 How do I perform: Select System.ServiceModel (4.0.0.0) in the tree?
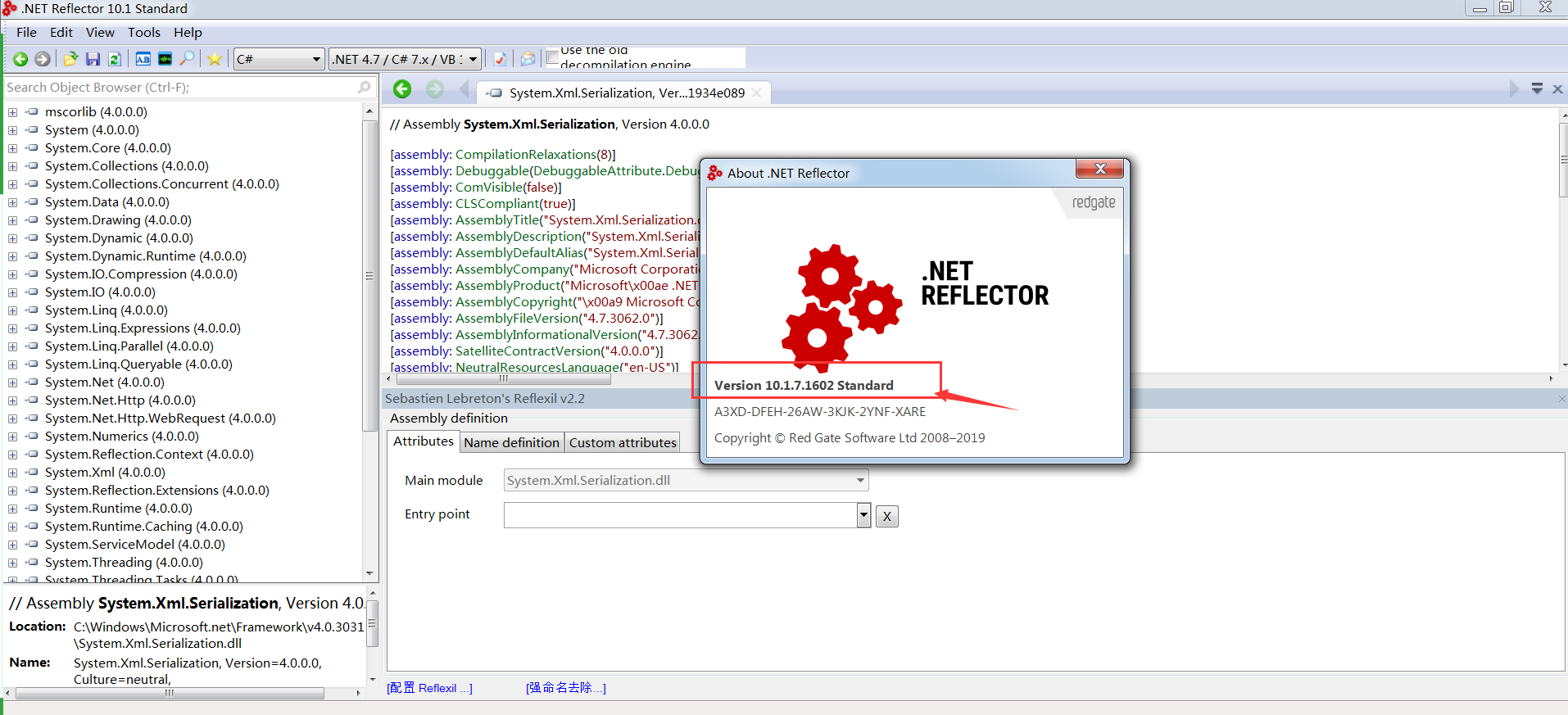[x=134, y=545]
